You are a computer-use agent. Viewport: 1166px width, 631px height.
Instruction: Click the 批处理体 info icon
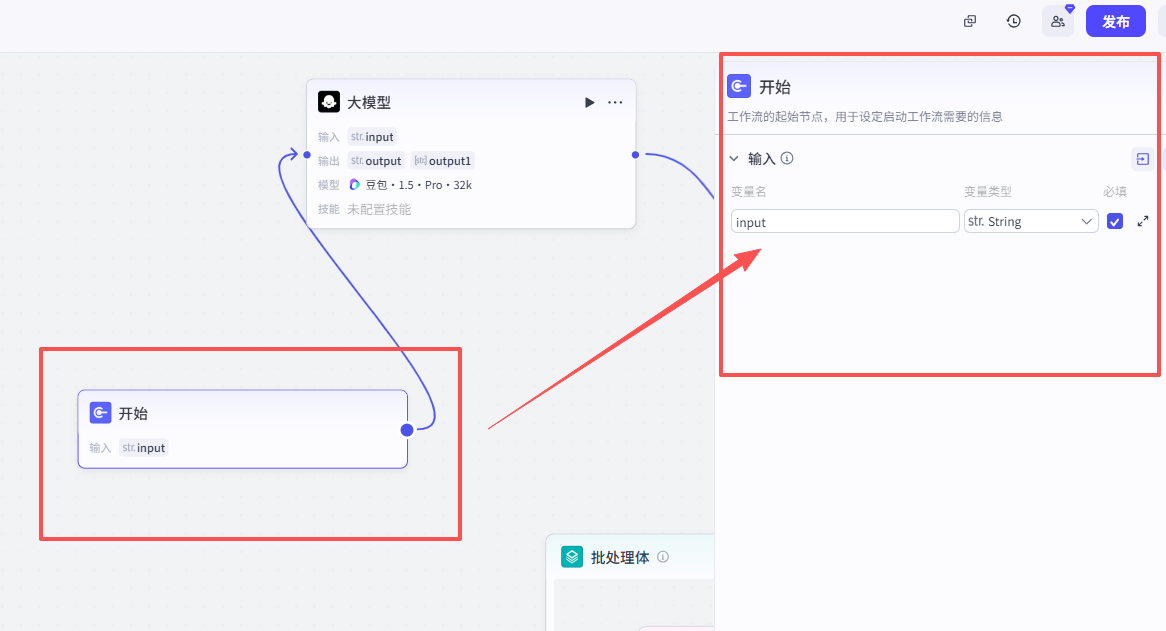click(663, 557)
